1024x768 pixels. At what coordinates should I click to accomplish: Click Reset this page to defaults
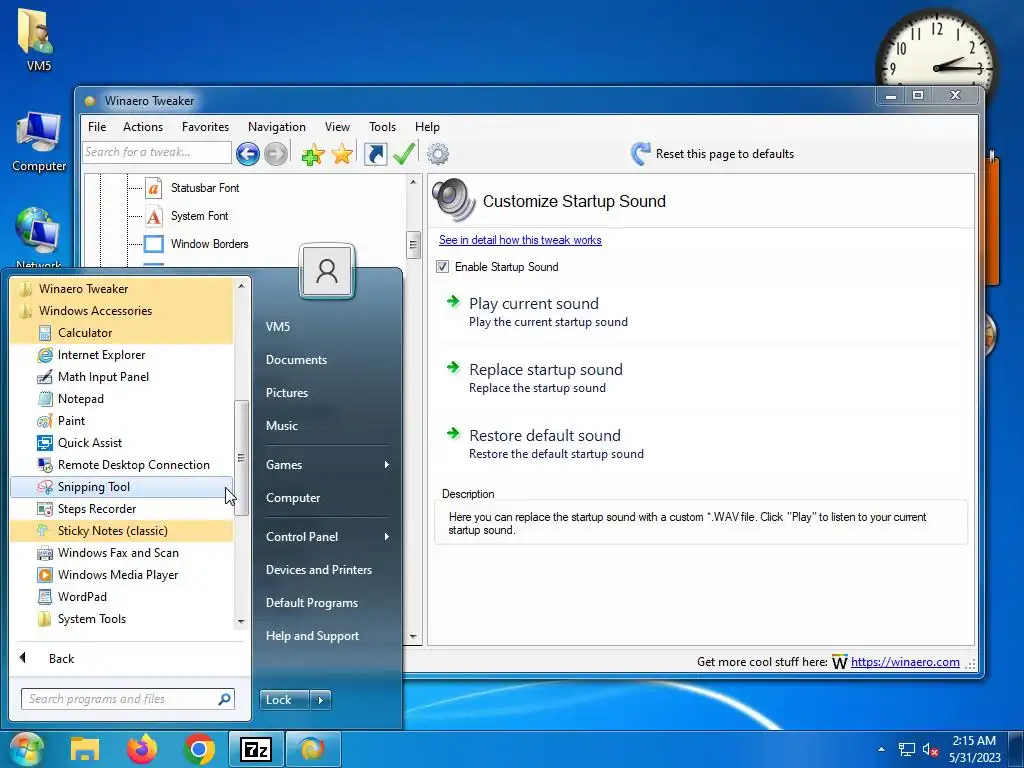[712, 154]
